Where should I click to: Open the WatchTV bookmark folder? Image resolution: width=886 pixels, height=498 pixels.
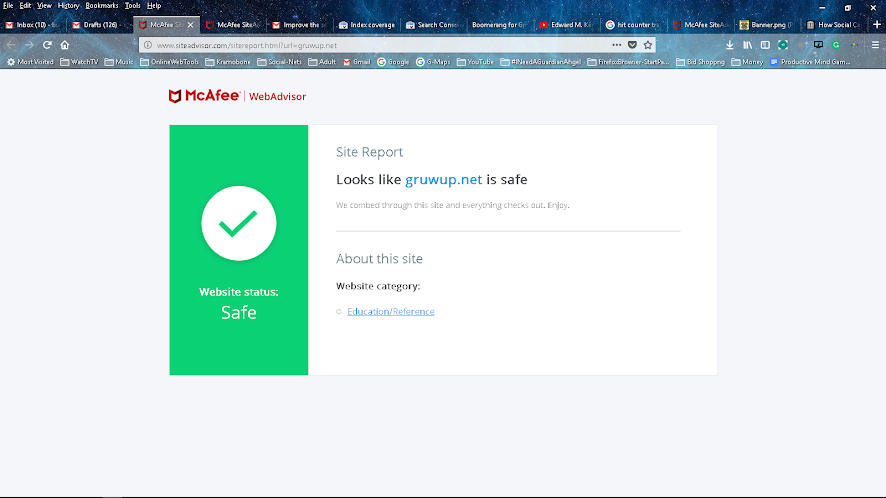(x=79, y=62)
